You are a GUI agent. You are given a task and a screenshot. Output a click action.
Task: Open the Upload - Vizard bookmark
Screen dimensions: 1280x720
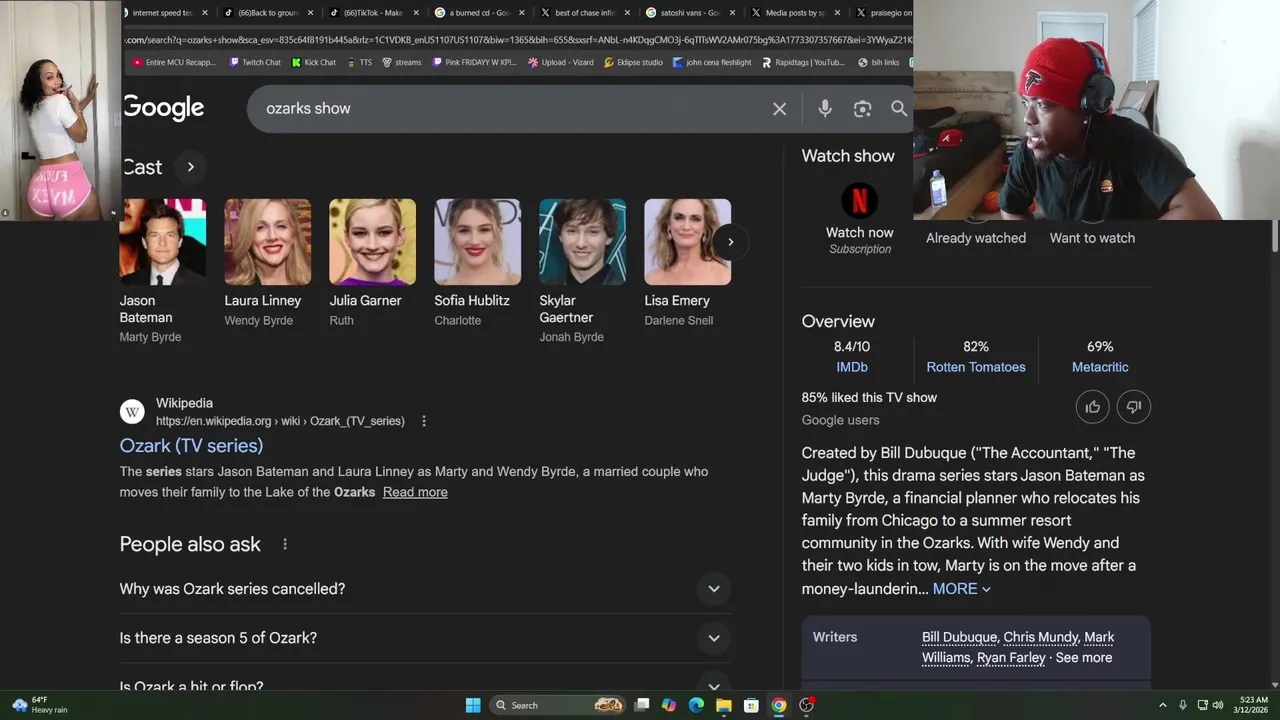click(x=560, y=62)
